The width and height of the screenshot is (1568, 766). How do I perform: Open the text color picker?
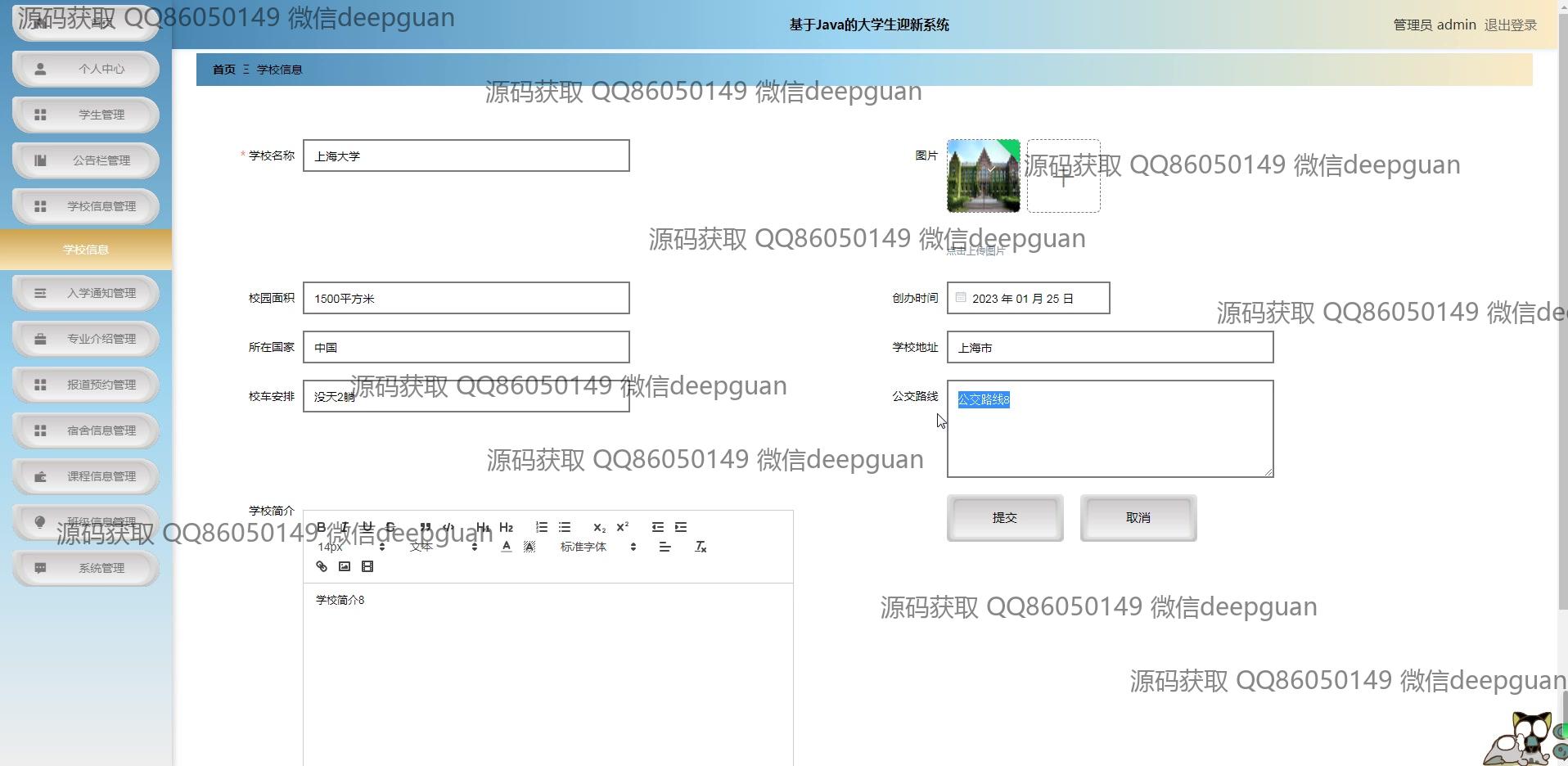tap(507, 547)
